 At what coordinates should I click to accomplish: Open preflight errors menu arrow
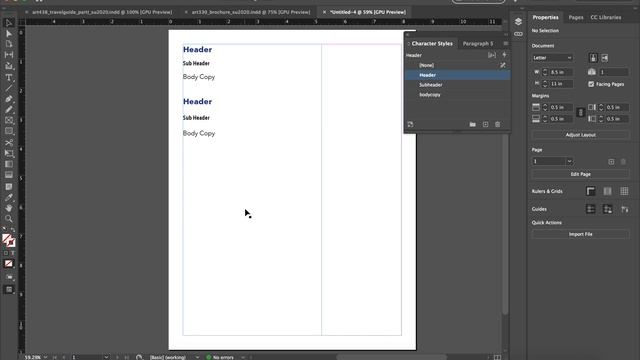click(x=243, y=357)
